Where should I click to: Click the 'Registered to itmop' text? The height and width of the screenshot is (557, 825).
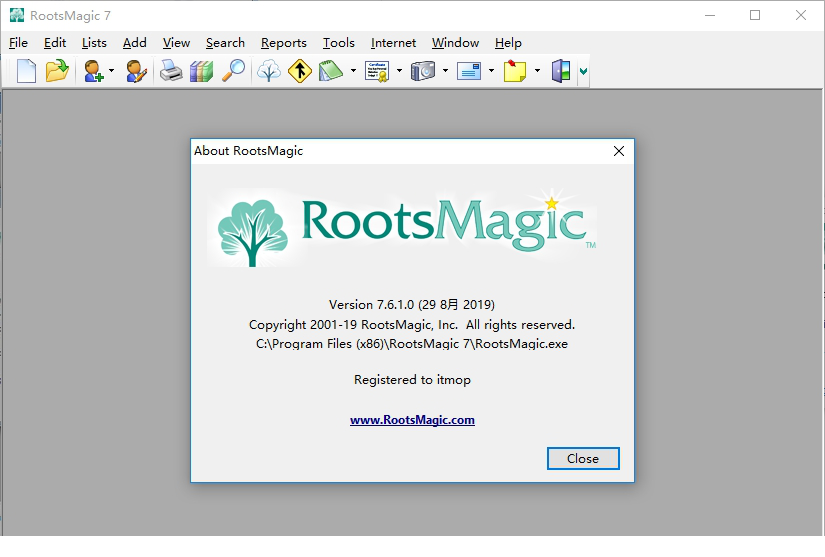(412, 380)
